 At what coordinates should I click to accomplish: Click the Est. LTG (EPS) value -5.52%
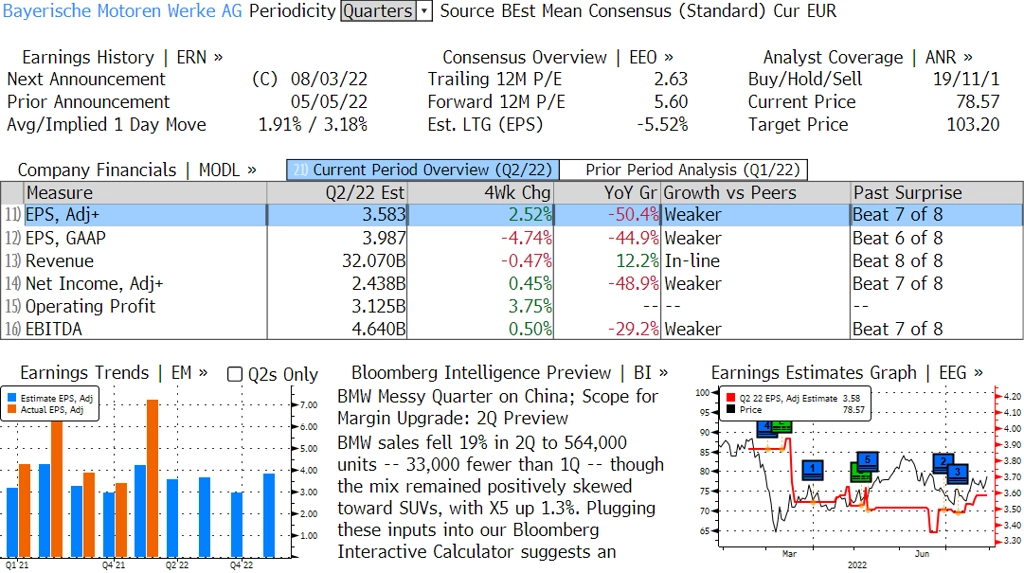[662, 125]
